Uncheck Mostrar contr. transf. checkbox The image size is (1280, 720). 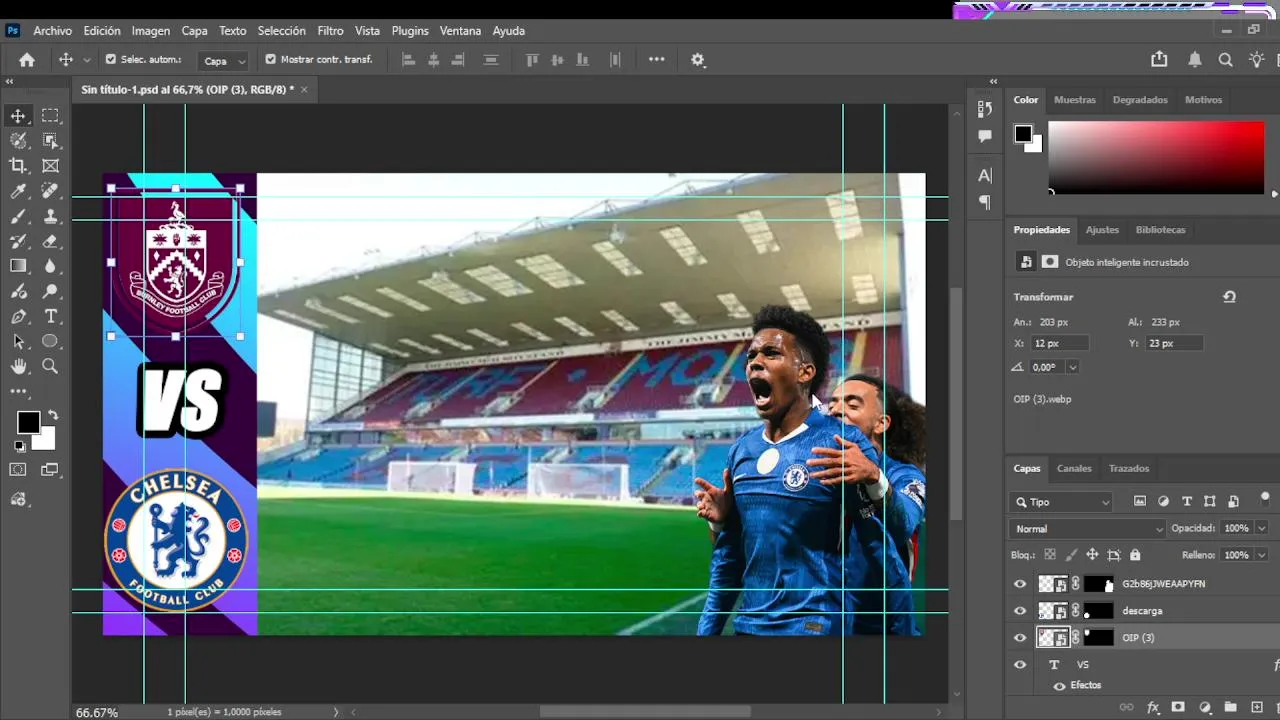270,60
